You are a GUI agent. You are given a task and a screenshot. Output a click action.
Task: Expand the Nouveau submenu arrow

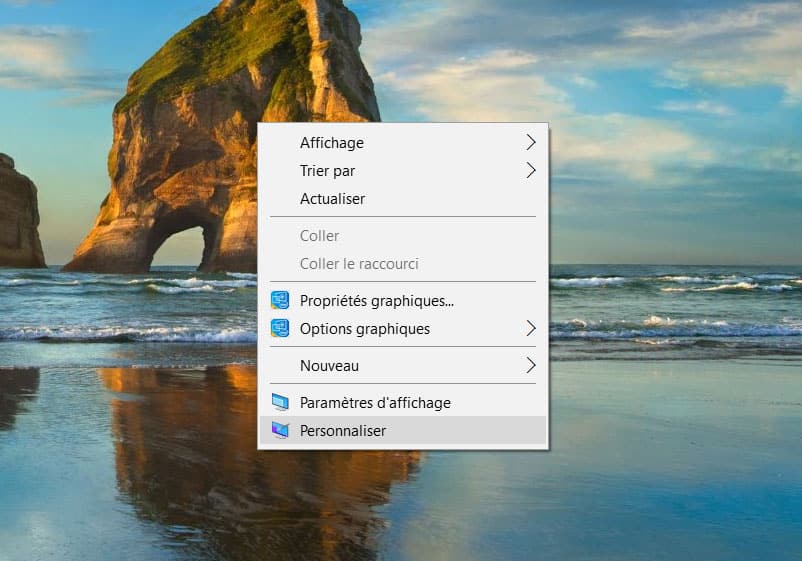tap(531, 366)
